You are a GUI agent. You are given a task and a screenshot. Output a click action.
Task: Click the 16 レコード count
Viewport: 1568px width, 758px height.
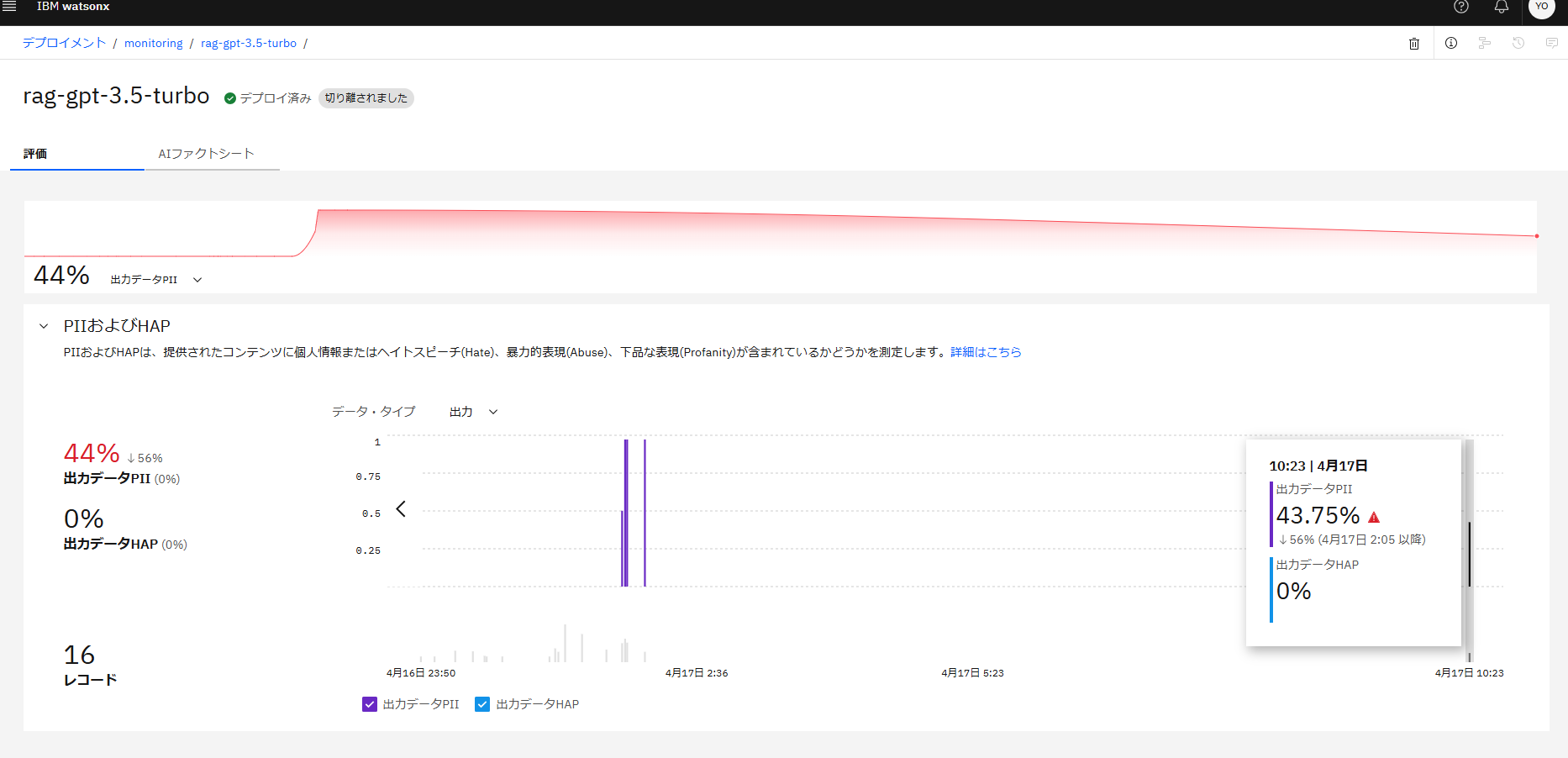80,655
